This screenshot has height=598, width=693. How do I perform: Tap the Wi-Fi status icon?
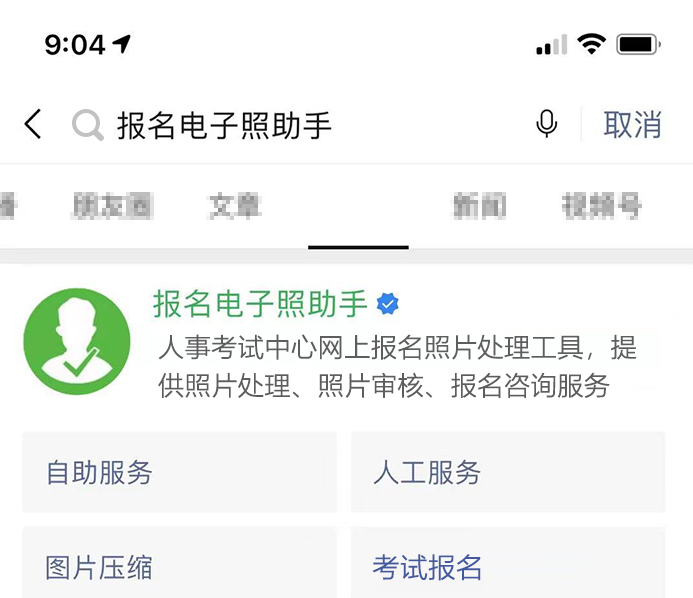coord(591,44)
